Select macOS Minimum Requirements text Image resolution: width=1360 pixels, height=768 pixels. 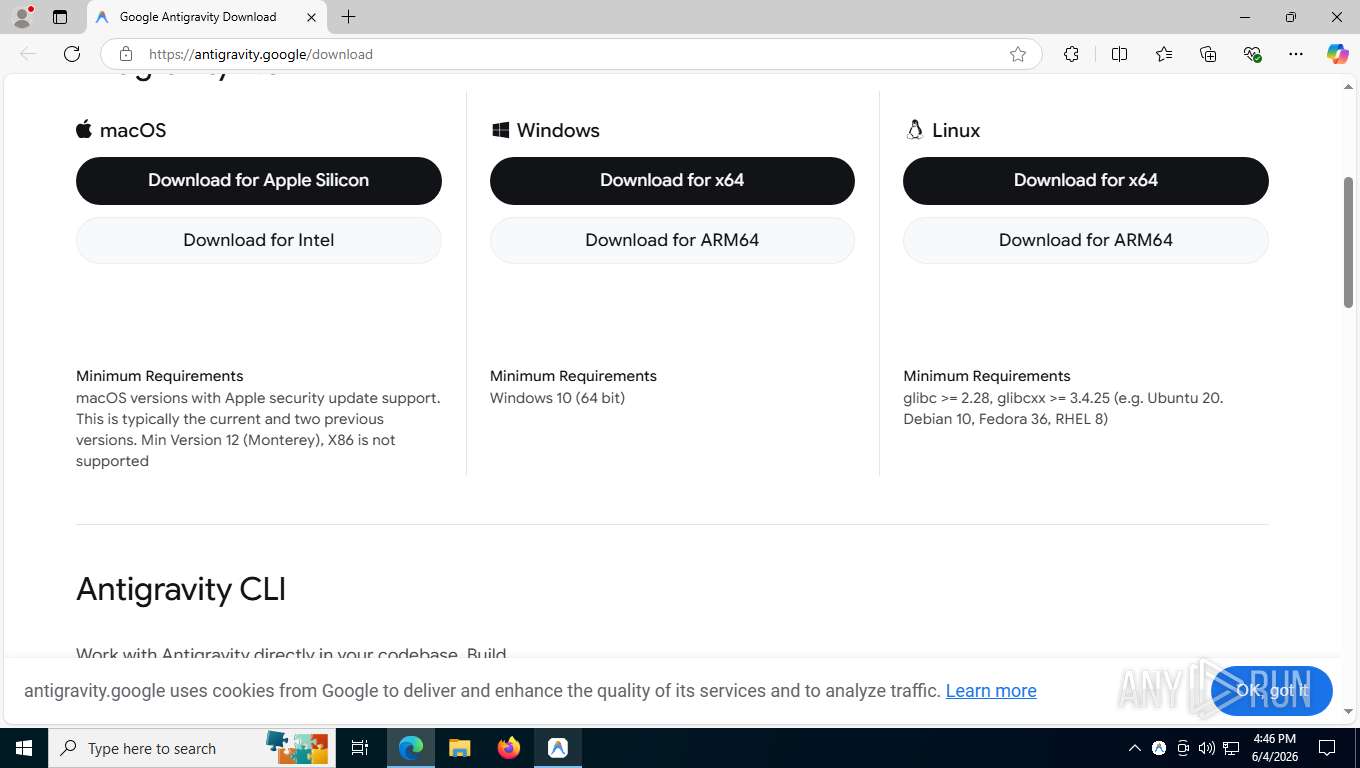tap(160, 376)
